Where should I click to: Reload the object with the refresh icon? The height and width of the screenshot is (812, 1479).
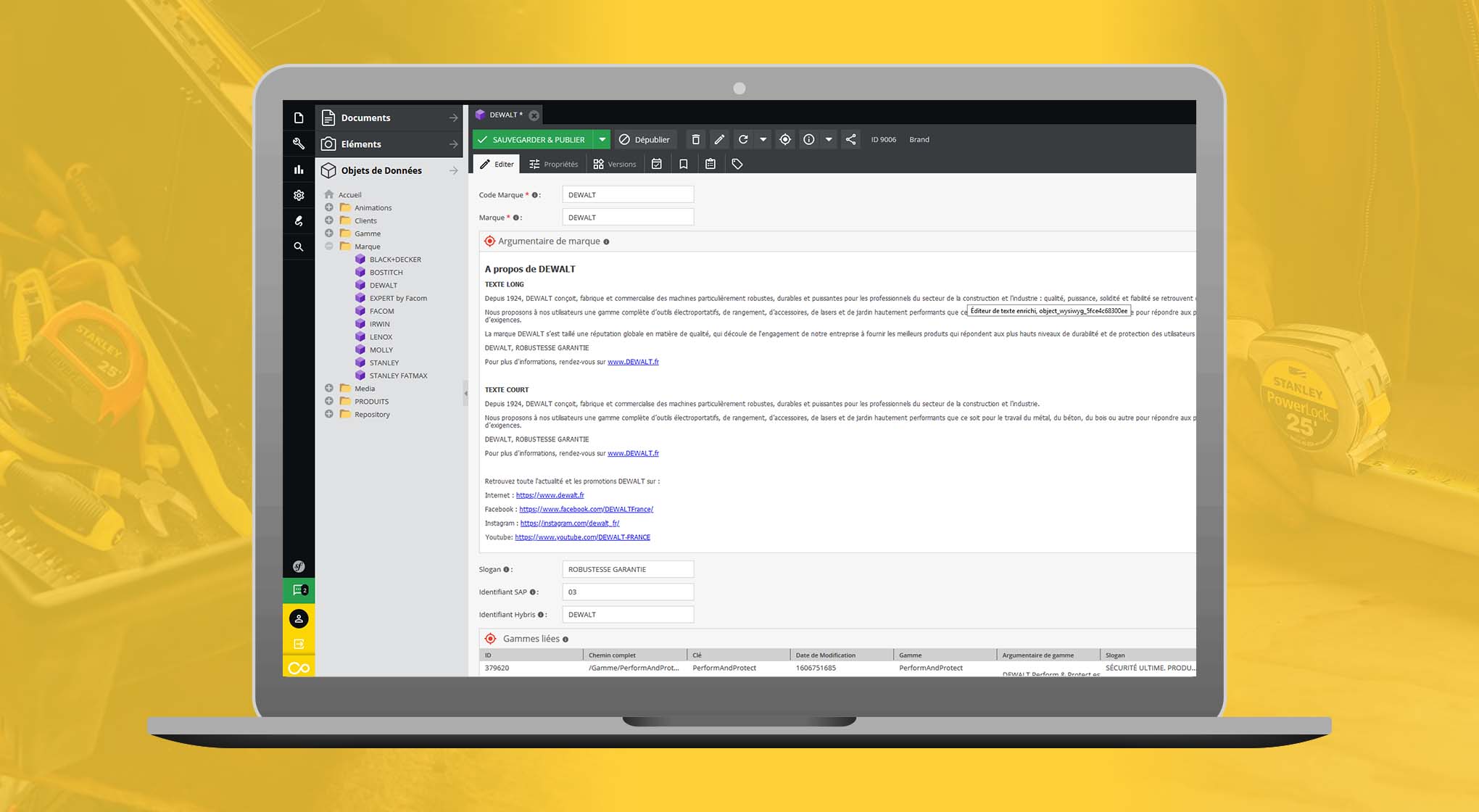(x=743, y=139)
